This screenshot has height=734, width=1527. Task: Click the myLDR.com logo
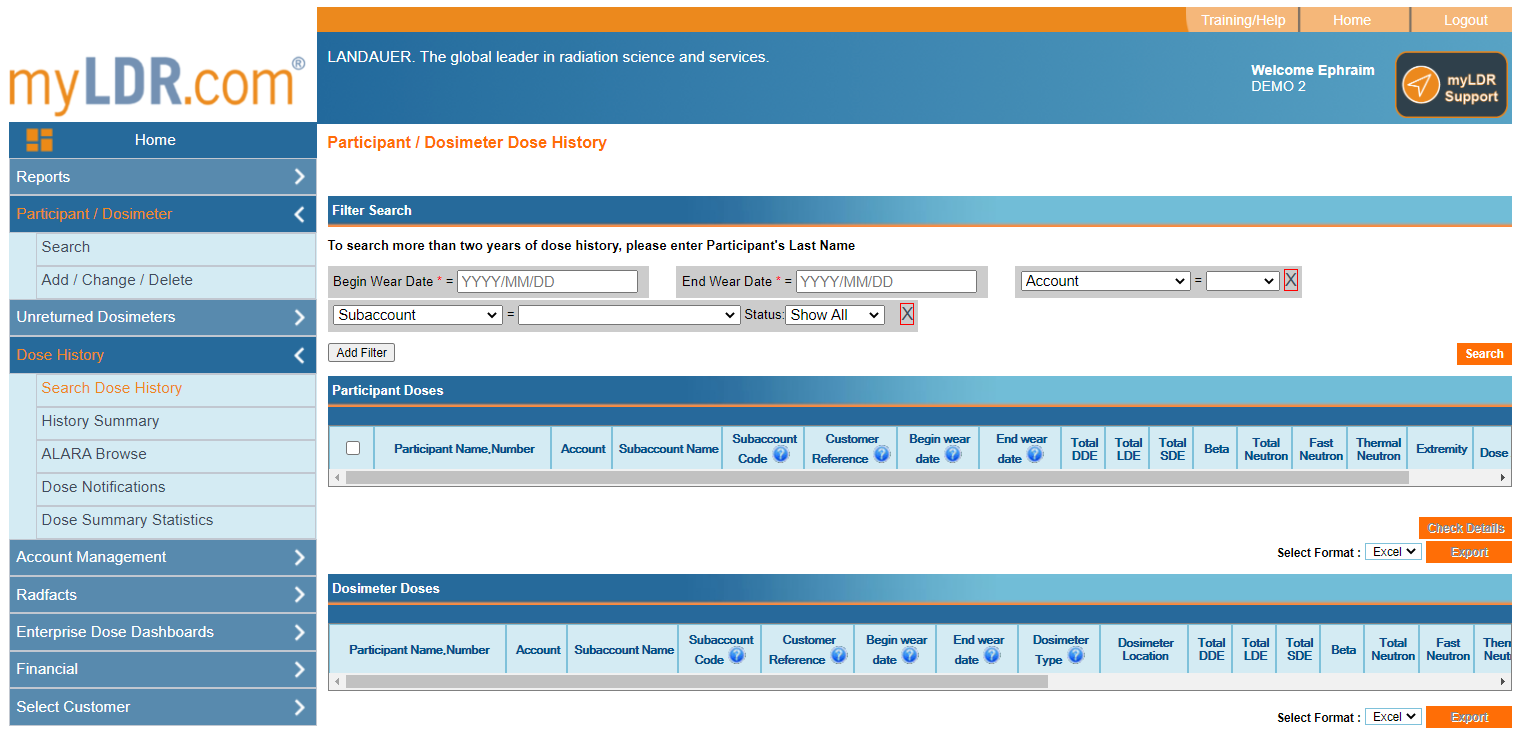pyautogui.click(x=157, y=86)
